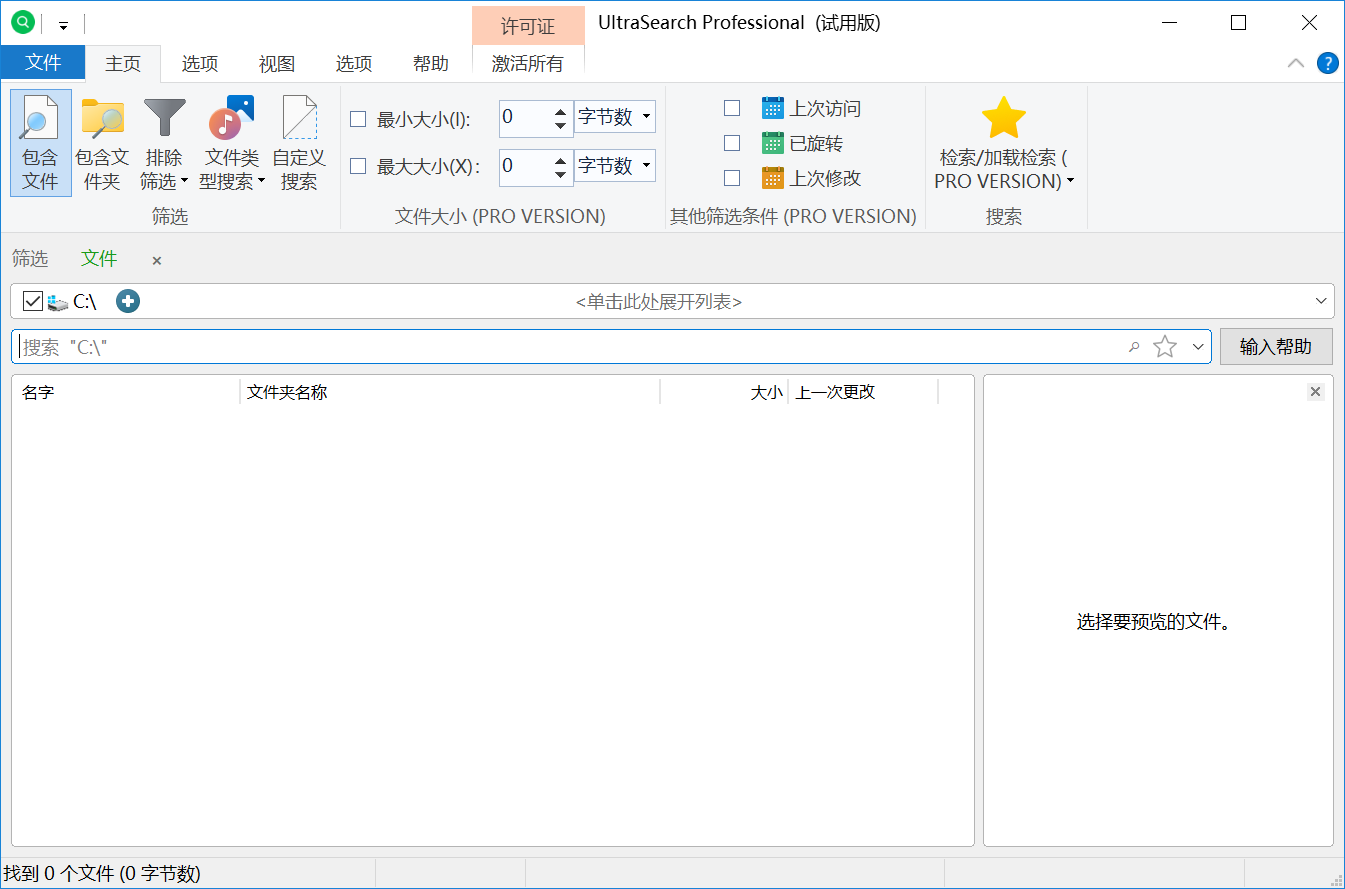The width and height of the screenshot is (1345, 889).
Task: Sort by the 名字 column header
Action: 126,392
